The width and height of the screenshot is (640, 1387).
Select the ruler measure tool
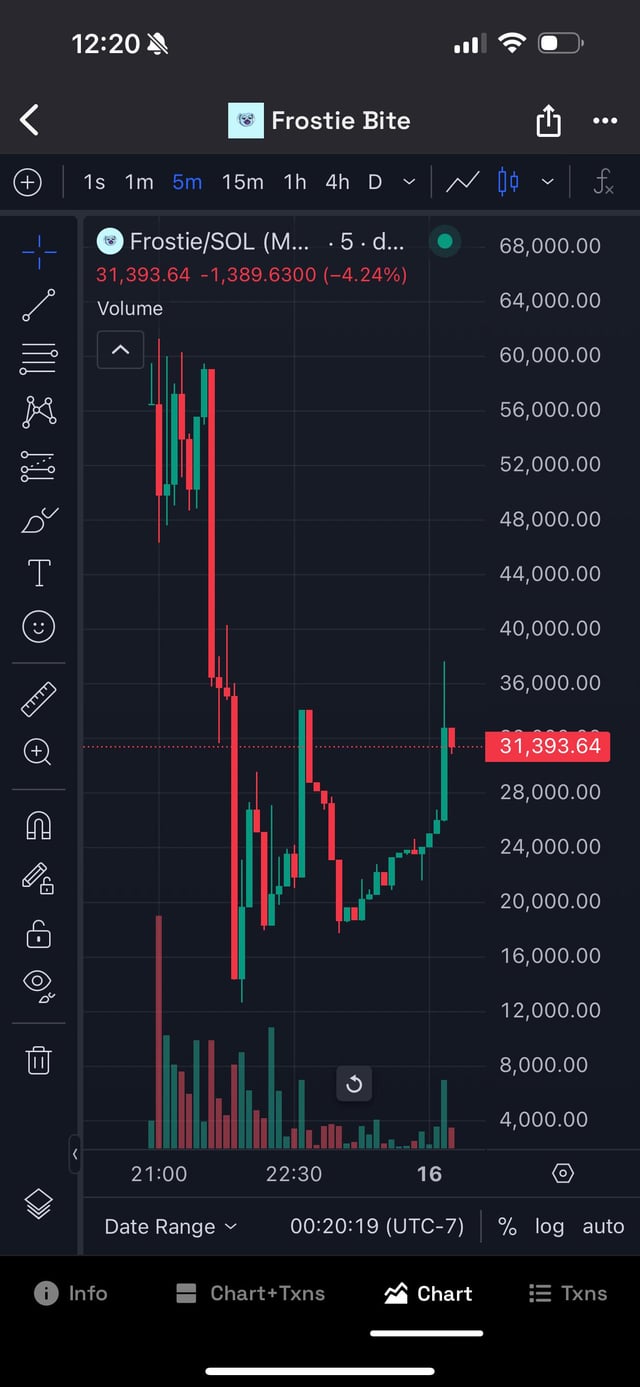tap(38, 699)
